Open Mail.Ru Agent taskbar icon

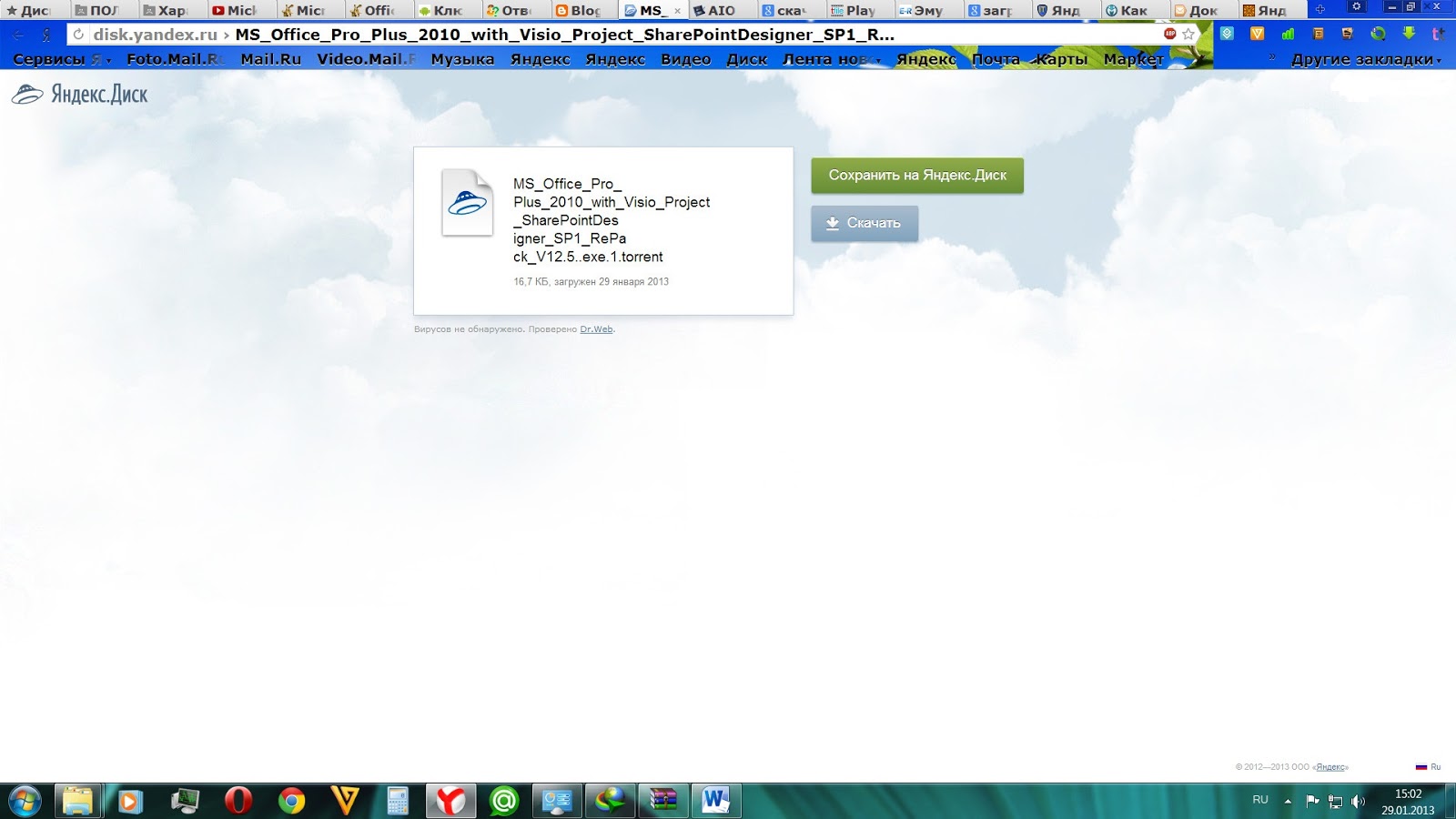pyautogui.click(x=503, y=801)
